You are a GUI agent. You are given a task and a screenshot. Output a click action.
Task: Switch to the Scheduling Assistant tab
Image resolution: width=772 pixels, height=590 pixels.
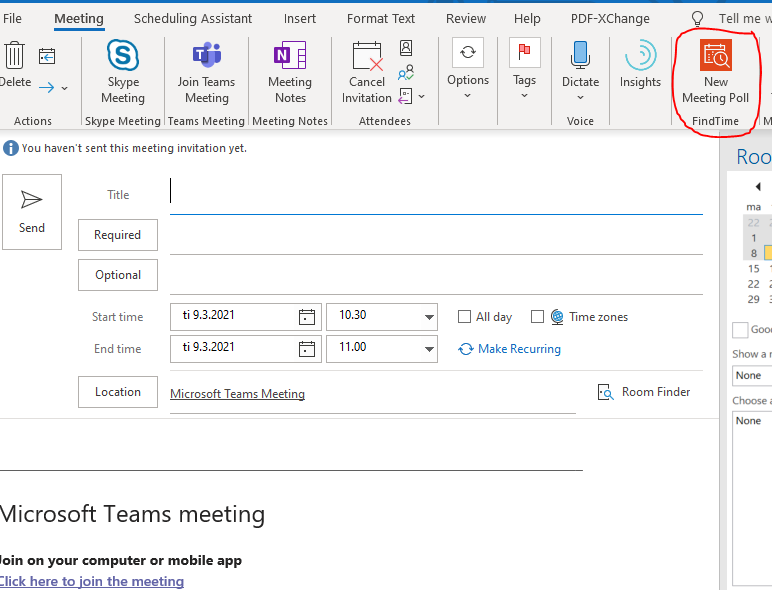(x=194, y=18)
